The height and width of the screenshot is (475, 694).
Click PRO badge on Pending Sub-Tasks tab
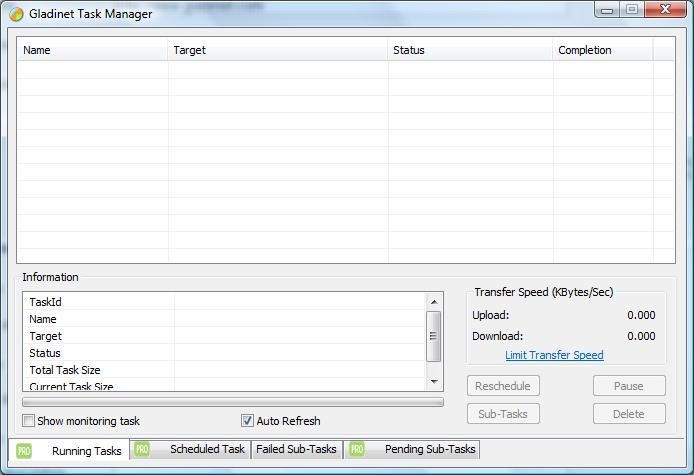pyautogui.click(x=357, y=449)
